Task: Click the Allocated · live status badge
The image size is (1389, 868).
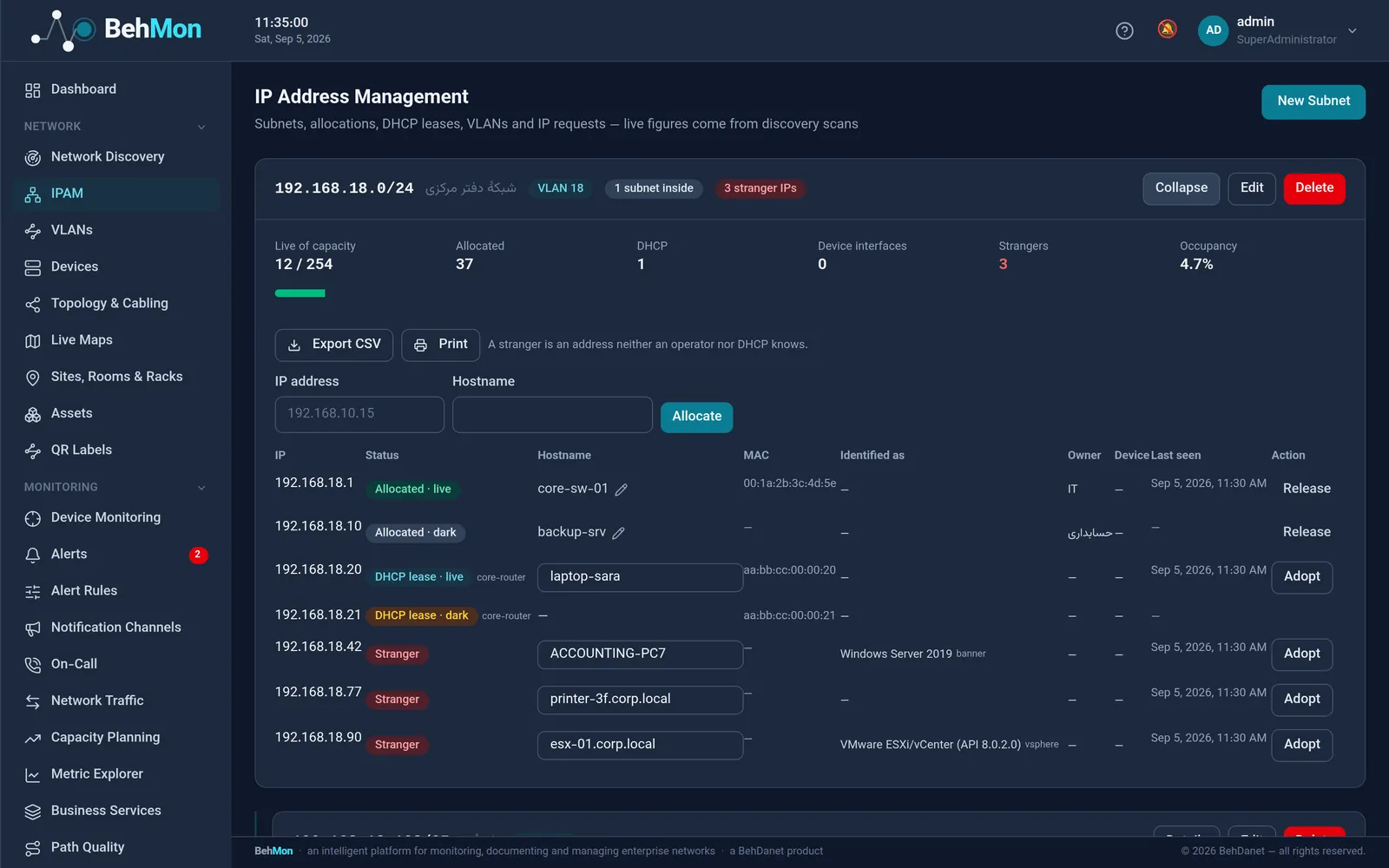Action: click(412, 490)
